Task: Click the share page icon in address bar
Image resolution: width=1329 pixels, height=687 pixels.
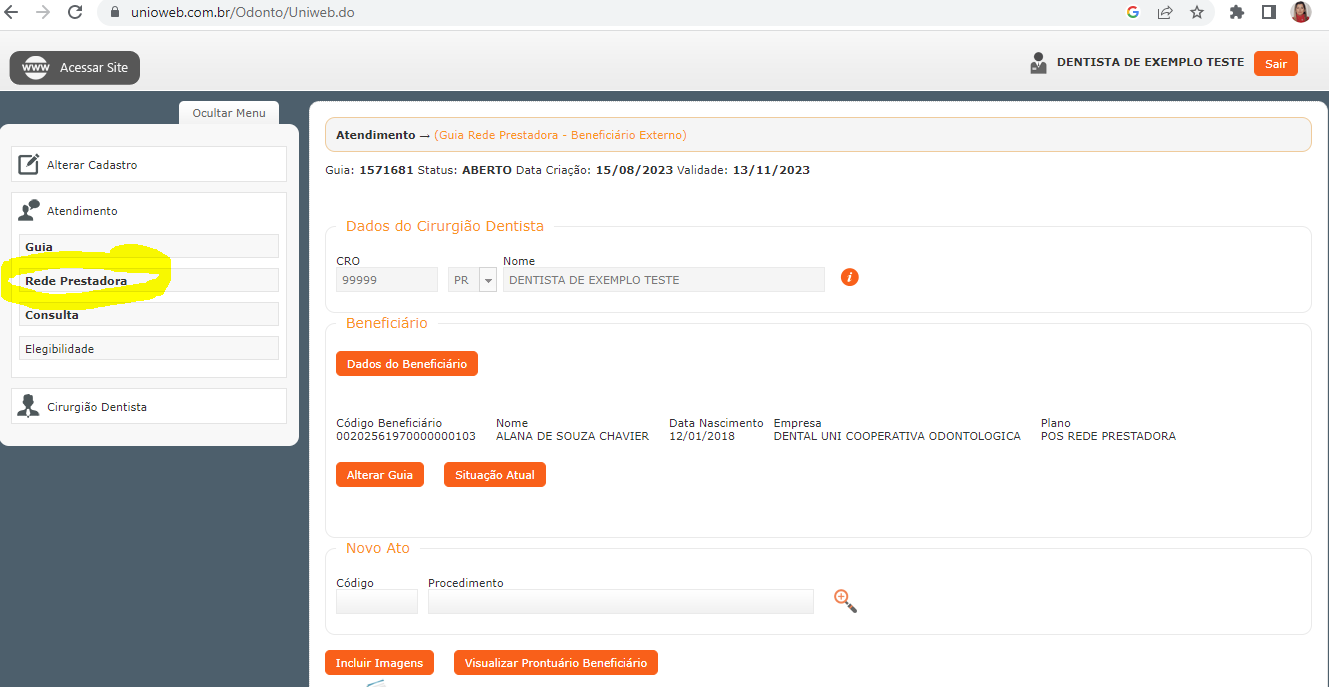Action: click(1165, 13)
